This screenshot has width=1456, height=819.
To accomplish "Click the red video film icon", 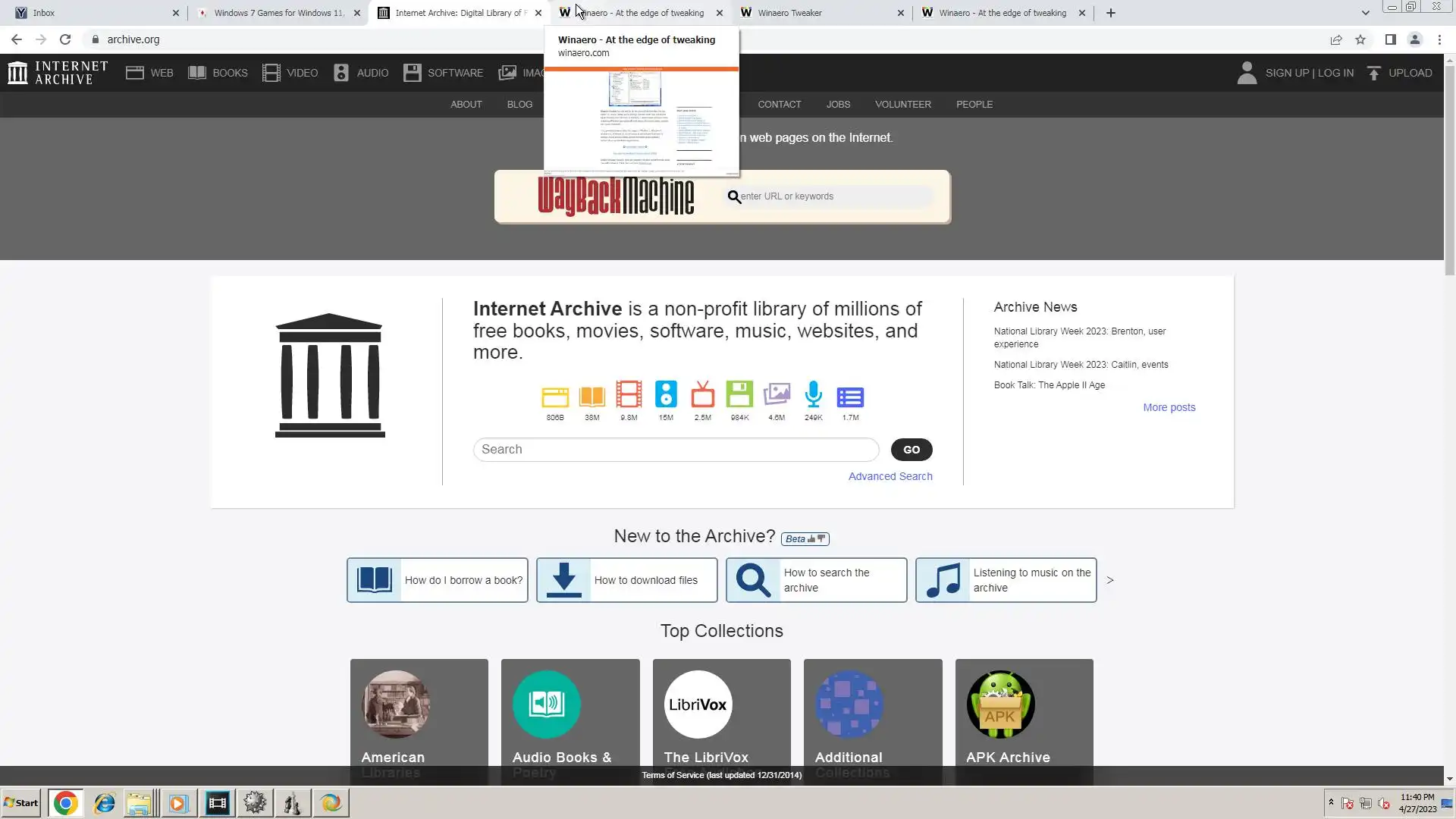I will (629, 395).
